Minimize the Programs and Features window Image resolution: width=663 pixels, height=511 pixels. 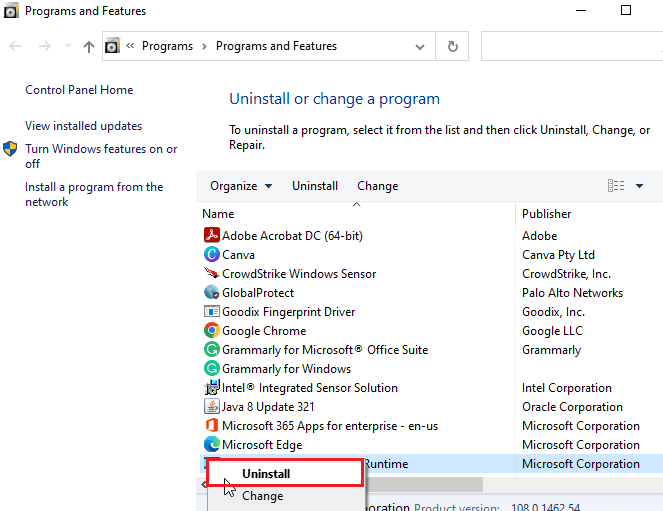(x=581, y=10)
